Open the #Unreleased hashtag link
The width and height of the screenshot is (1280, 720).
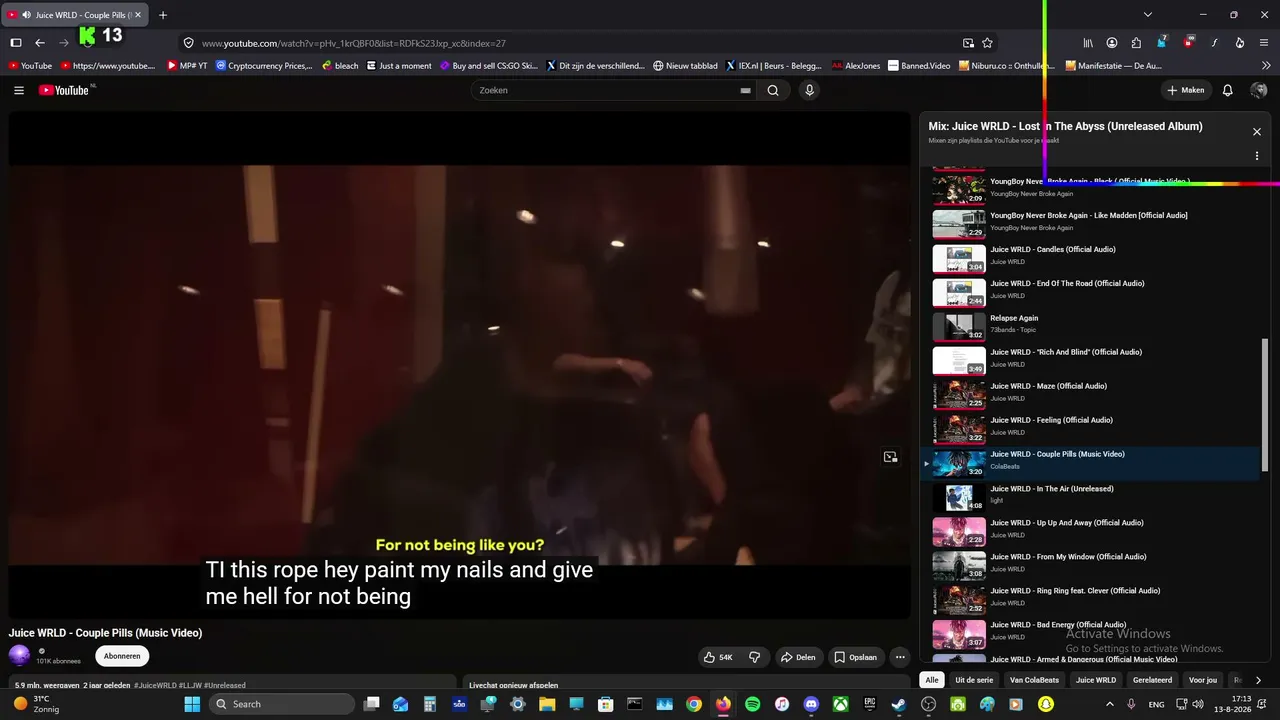[x=224, y=685]
